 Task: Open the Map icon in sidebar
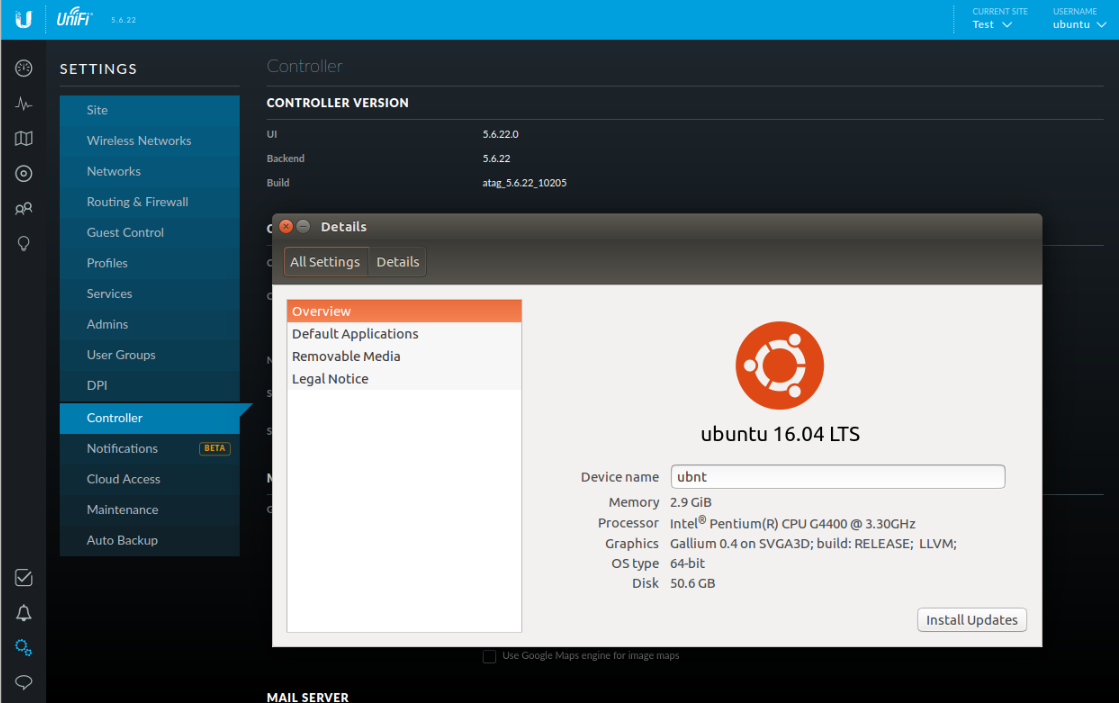tap(24, 138)
